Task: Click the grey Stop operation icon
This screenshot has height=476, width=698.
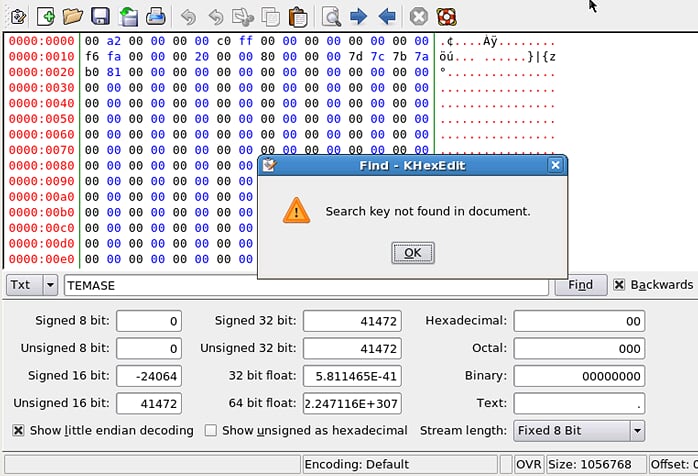Action: click(x=418, y=17)
